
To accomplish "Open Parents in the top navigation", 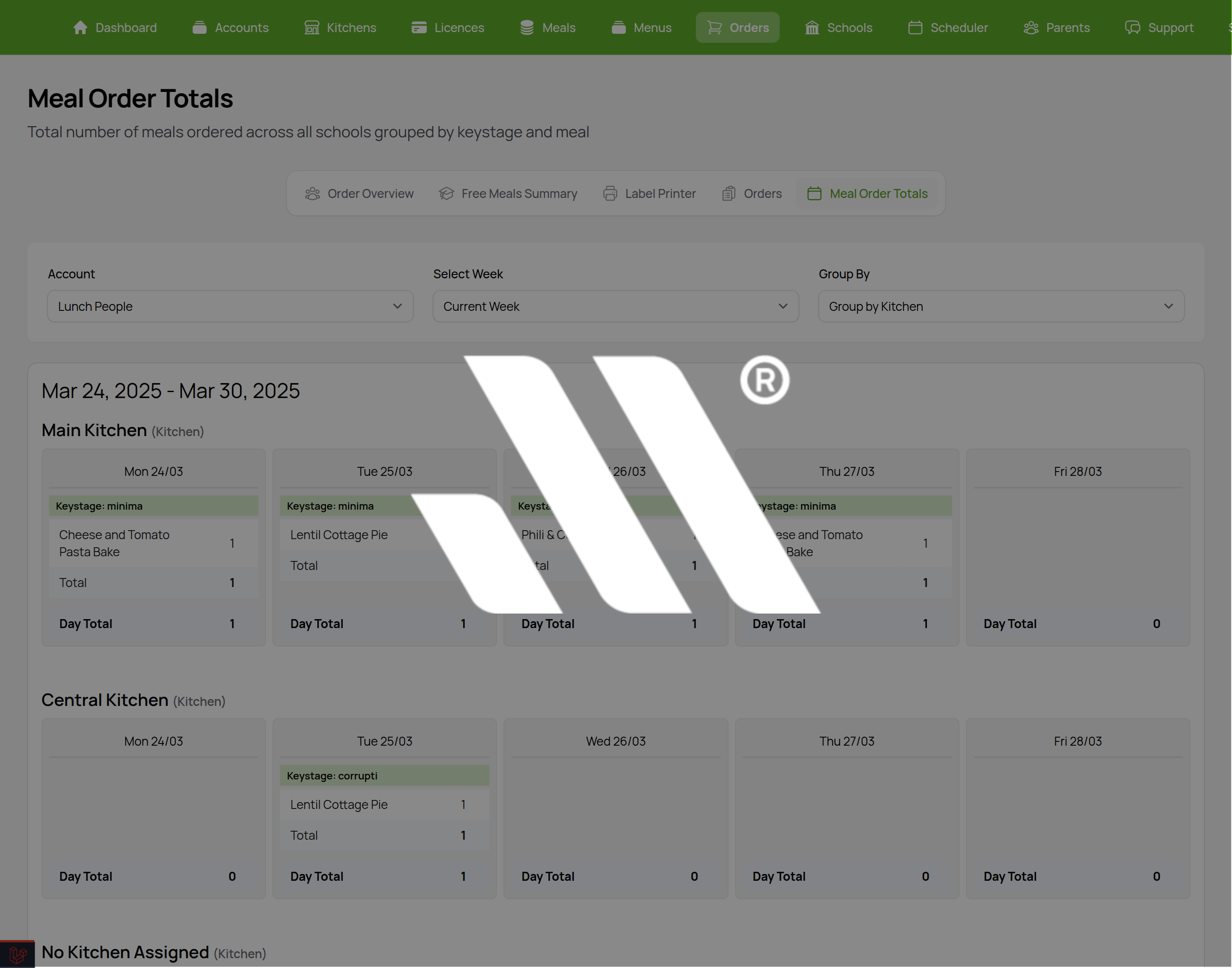I will (1057, 28).
